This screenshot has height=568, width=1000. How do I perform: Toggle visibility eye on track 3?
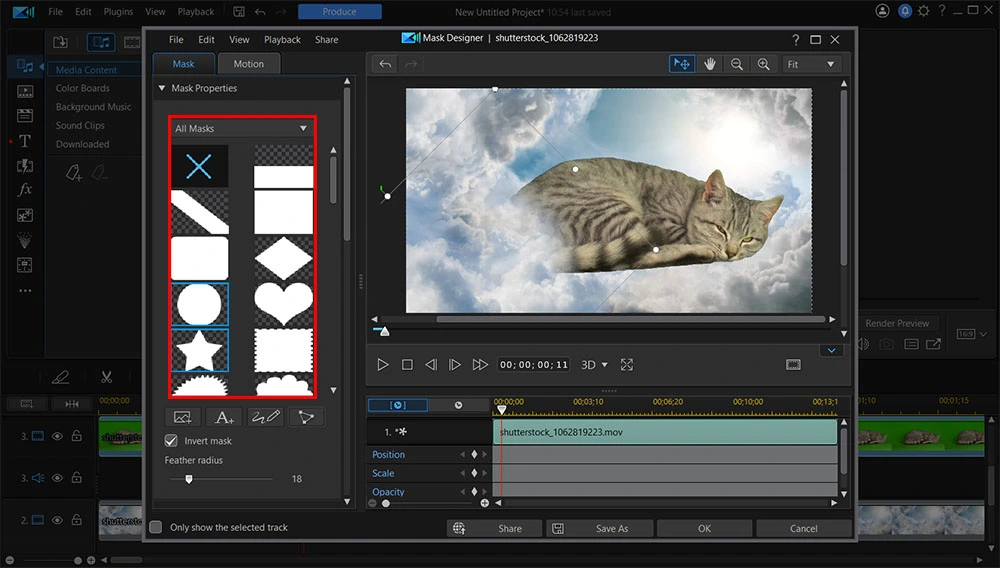[x=57, y=436]
